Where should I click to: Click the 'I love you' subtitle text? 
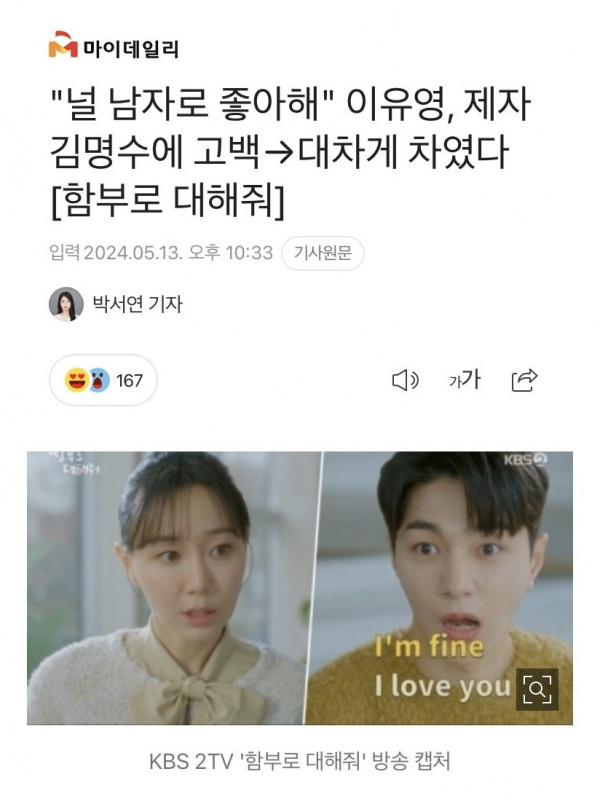(443, 686)
